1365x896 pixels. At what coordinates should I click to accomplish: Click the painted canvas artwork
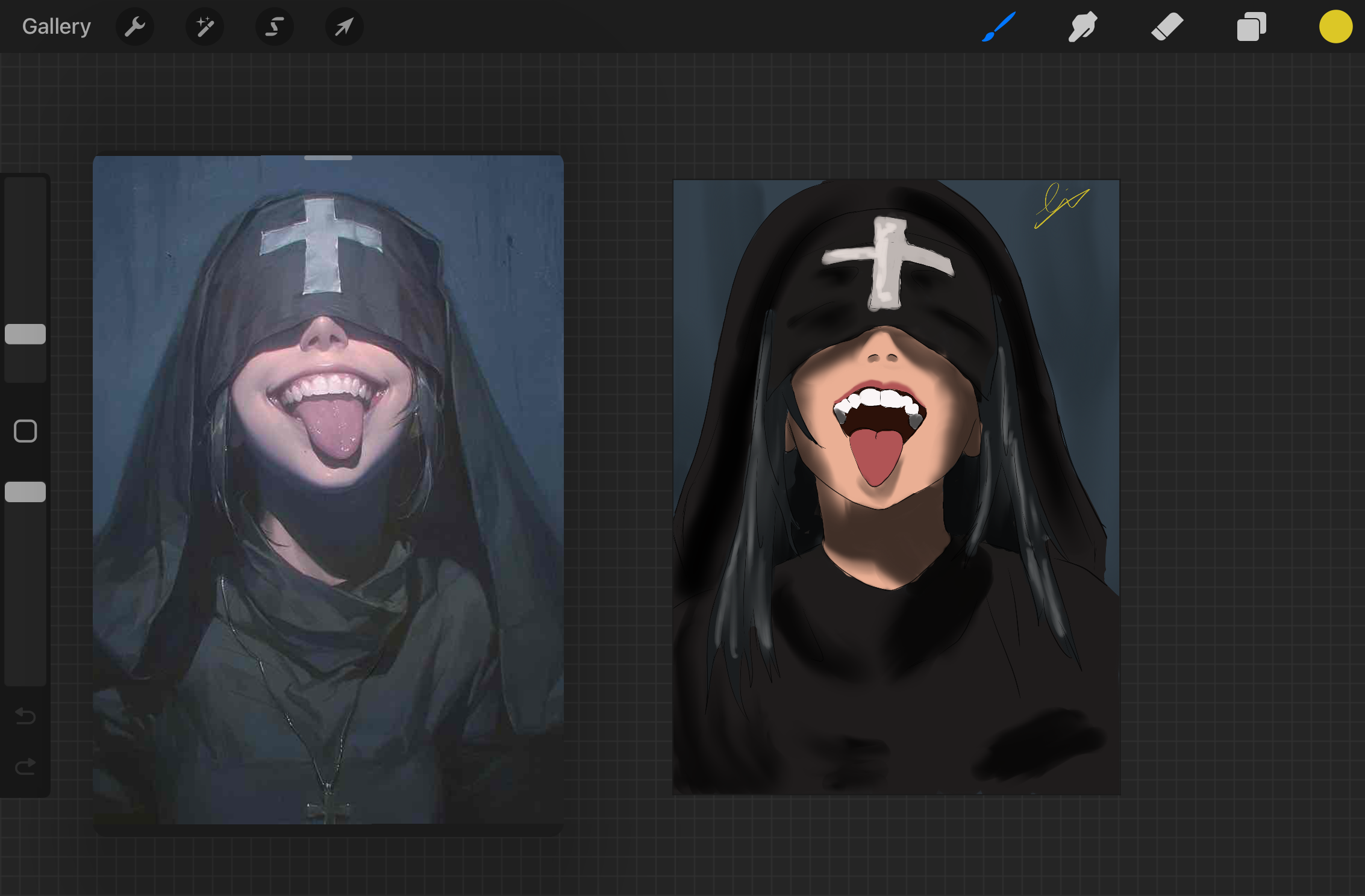coord(896,487)
